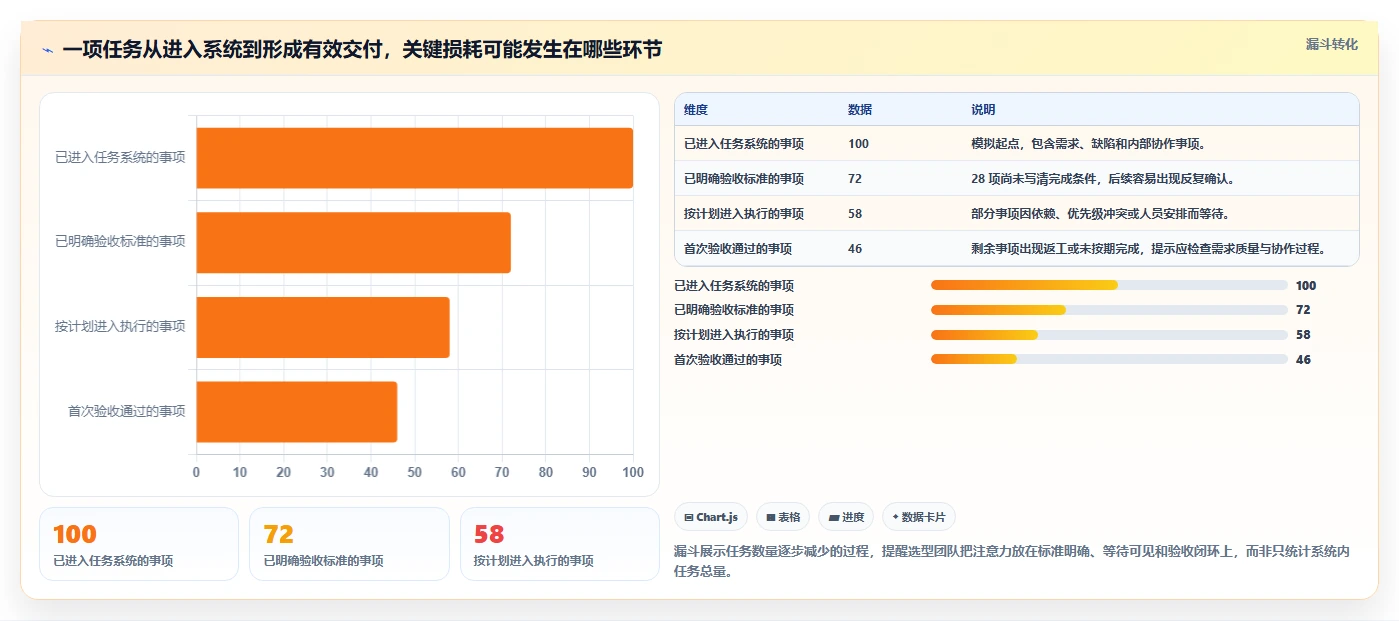1399x621 pixels.
Task: Click the 按计划进入执行的事项 bar in the chart
Action: pyautogui.click(x=323, y=327)
